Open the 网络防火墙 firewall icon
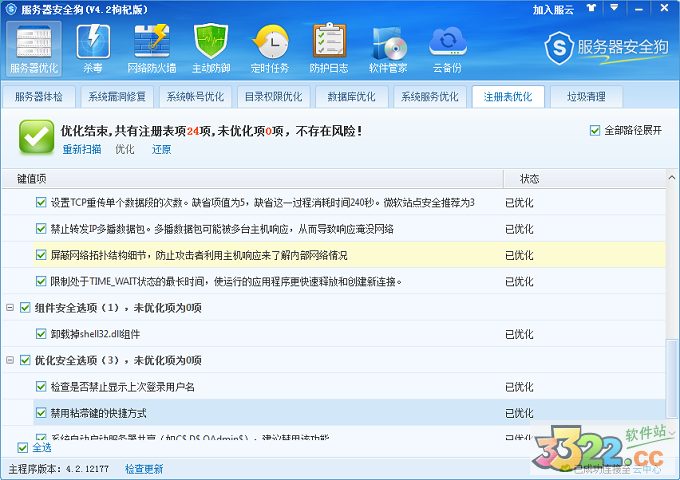The width and height of the screenshot is (680, 480). click(152, 49)
